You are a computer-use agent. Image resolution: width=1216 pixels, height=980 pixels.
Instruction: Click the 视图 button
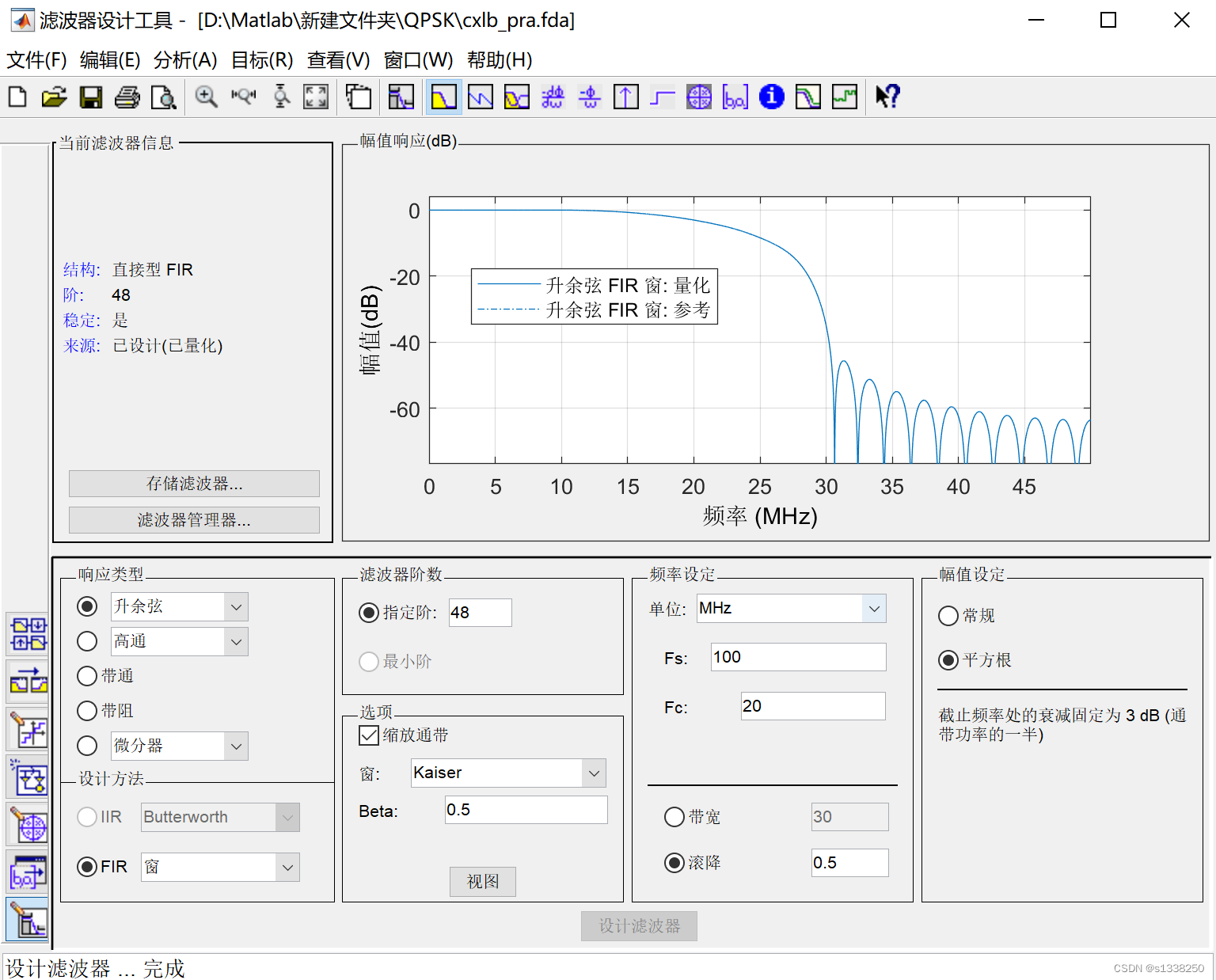tap(483, 882)
